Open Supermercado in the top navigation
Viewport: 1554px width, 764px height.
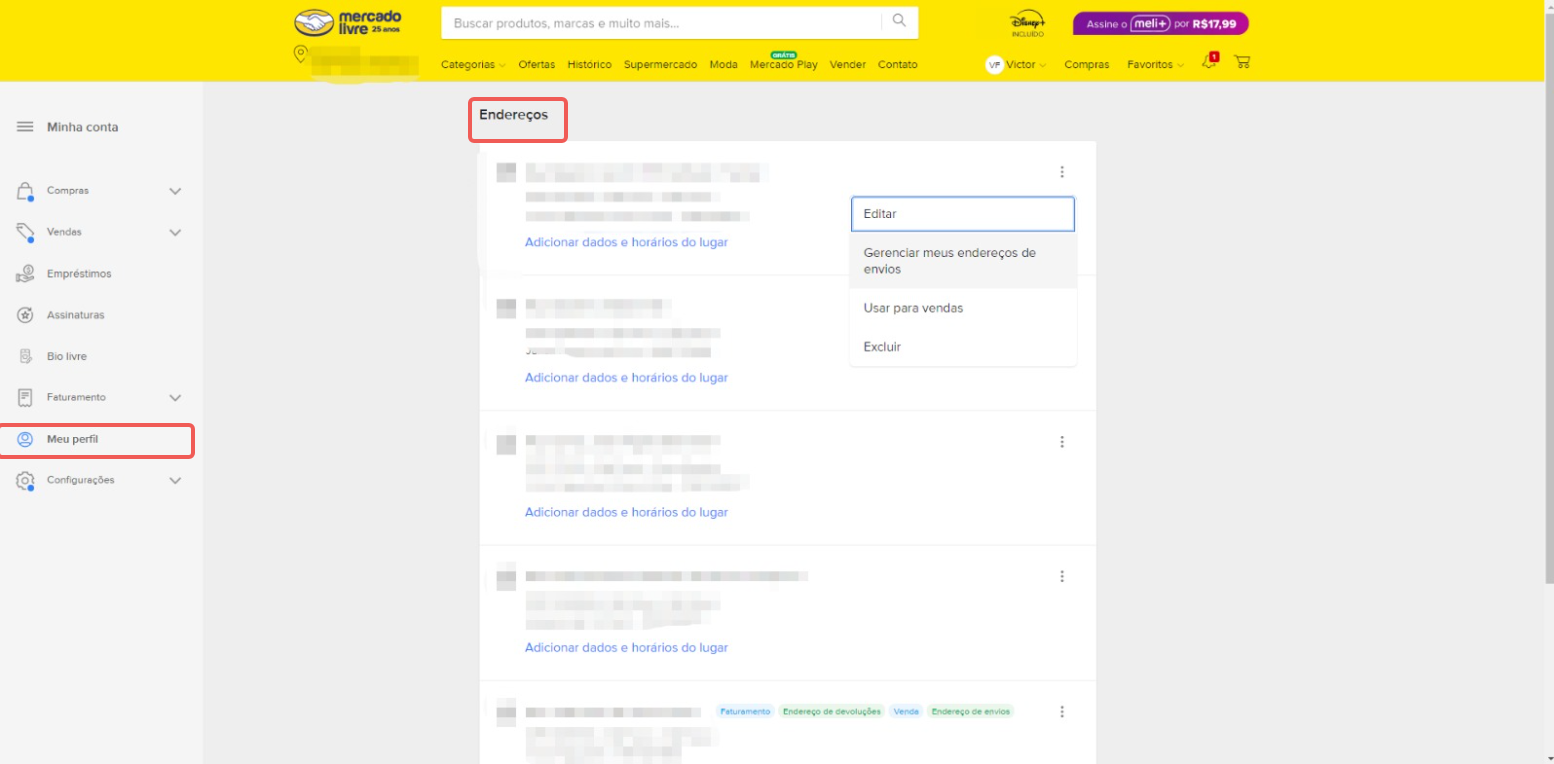(660, 64)
